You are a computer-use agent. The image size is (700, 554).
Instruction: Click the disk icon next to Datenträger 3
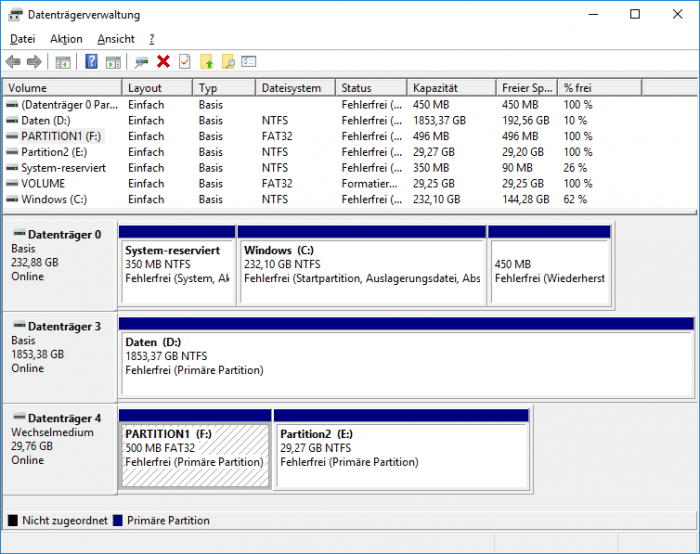pos(19,325)
